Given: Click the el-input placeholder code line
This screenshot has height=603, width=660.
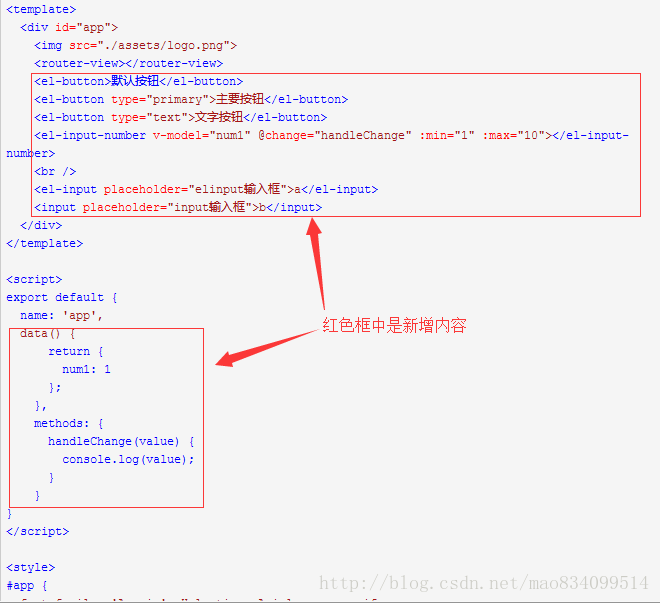Looking at the screenshot, I should [x=206, y=189].
